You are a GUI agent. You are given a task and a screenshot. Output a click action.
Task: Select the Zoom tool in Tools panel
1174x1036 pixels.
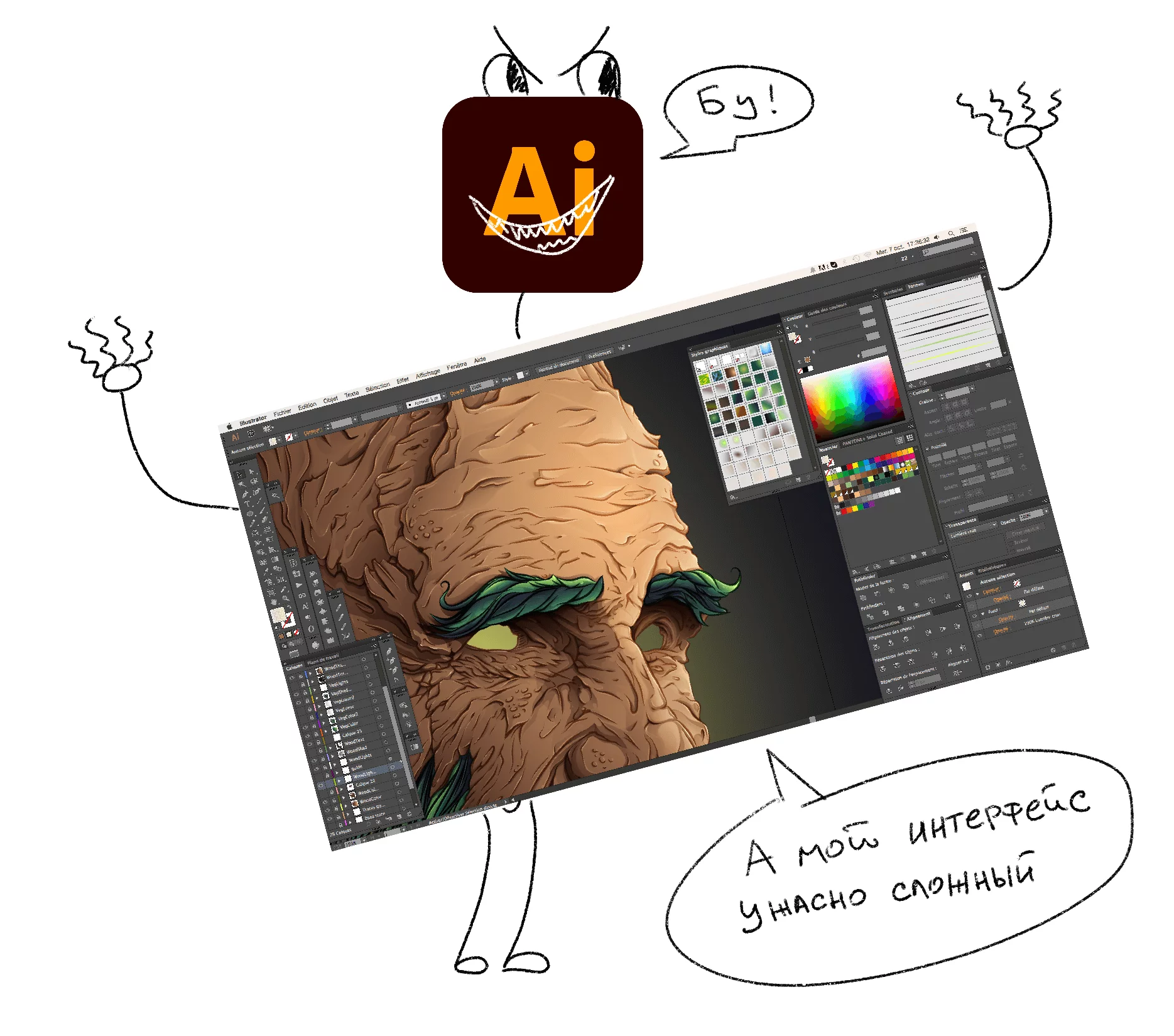click(285, 598)
